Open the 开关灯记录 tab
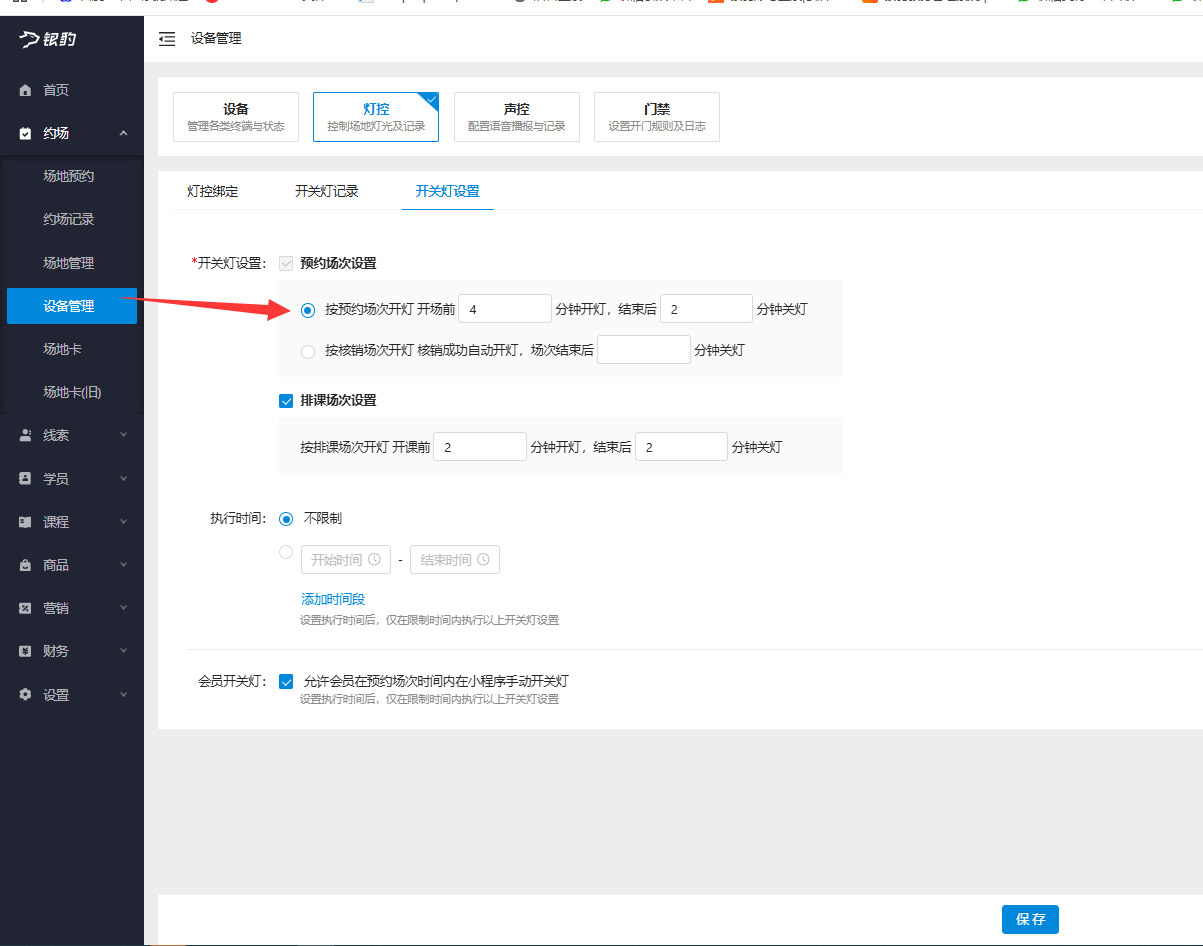The height and width of the screenshot is (946, 1203). coord(327,190)
